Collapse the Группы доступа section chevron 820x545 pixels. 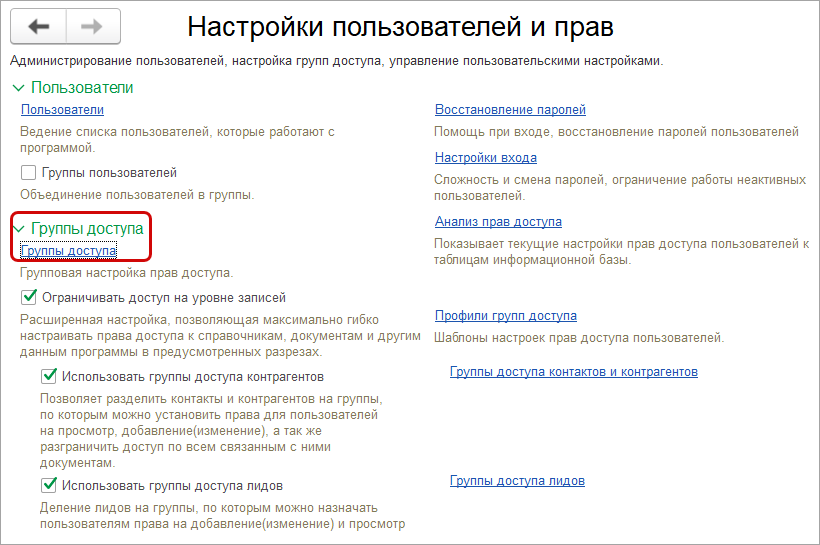(x=18, y=229)
